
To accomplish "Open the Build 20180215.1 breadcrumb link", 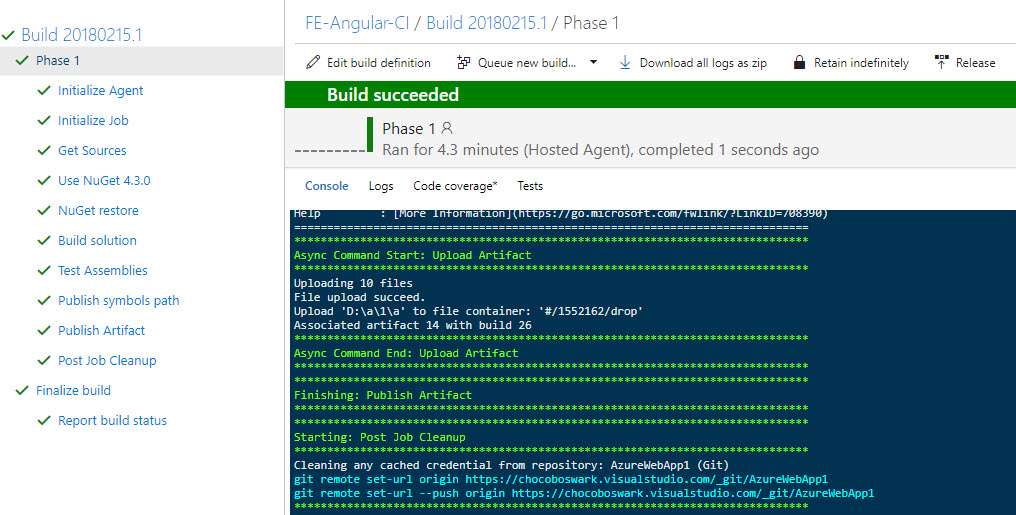I will click(x=485, y=23).
